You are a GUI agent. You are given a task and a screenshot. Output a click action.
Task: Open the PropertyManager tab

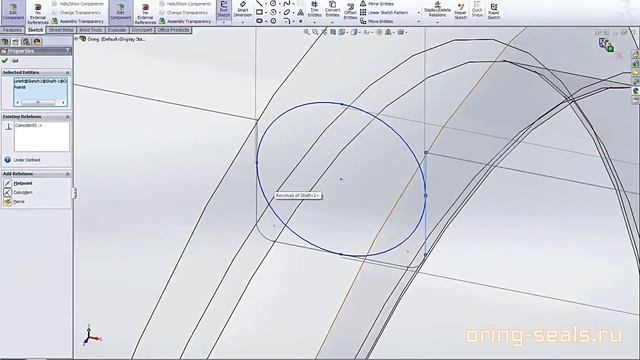(x=16, y=42)
